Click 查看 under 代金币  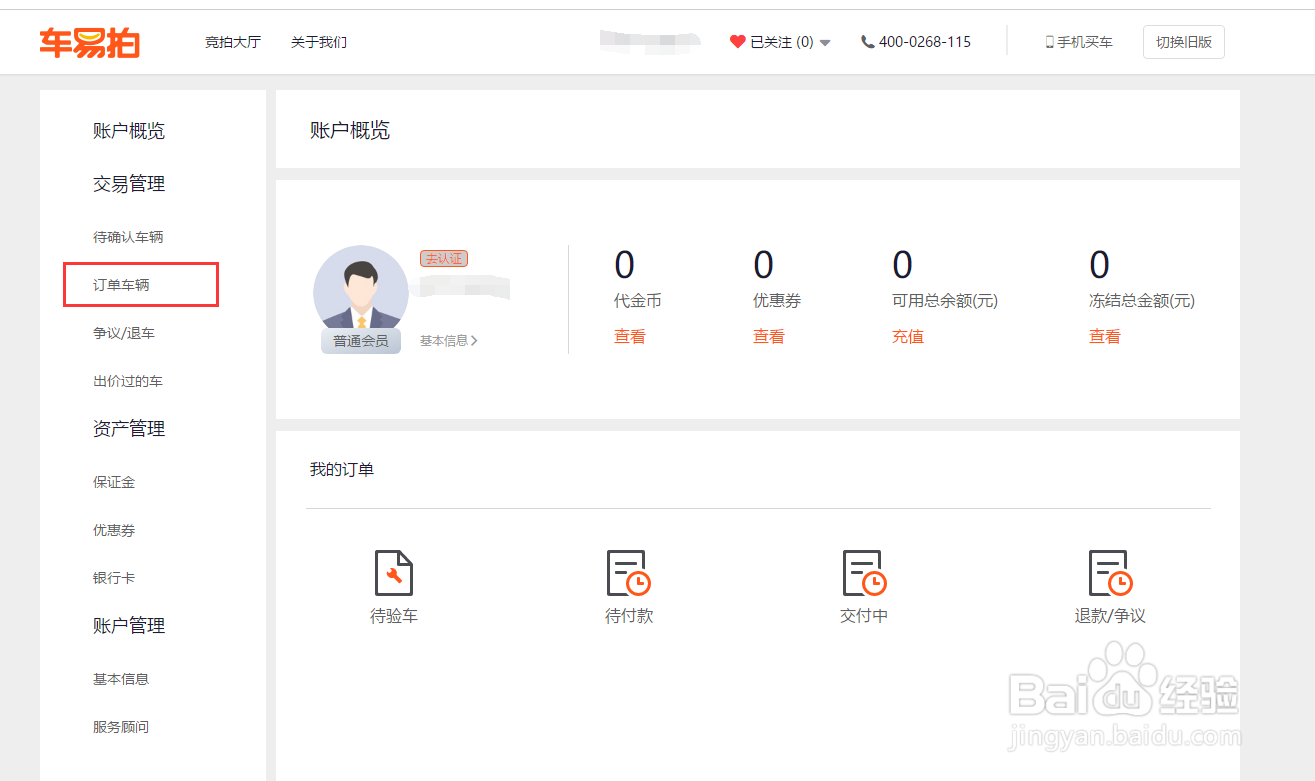click(630, 336)
